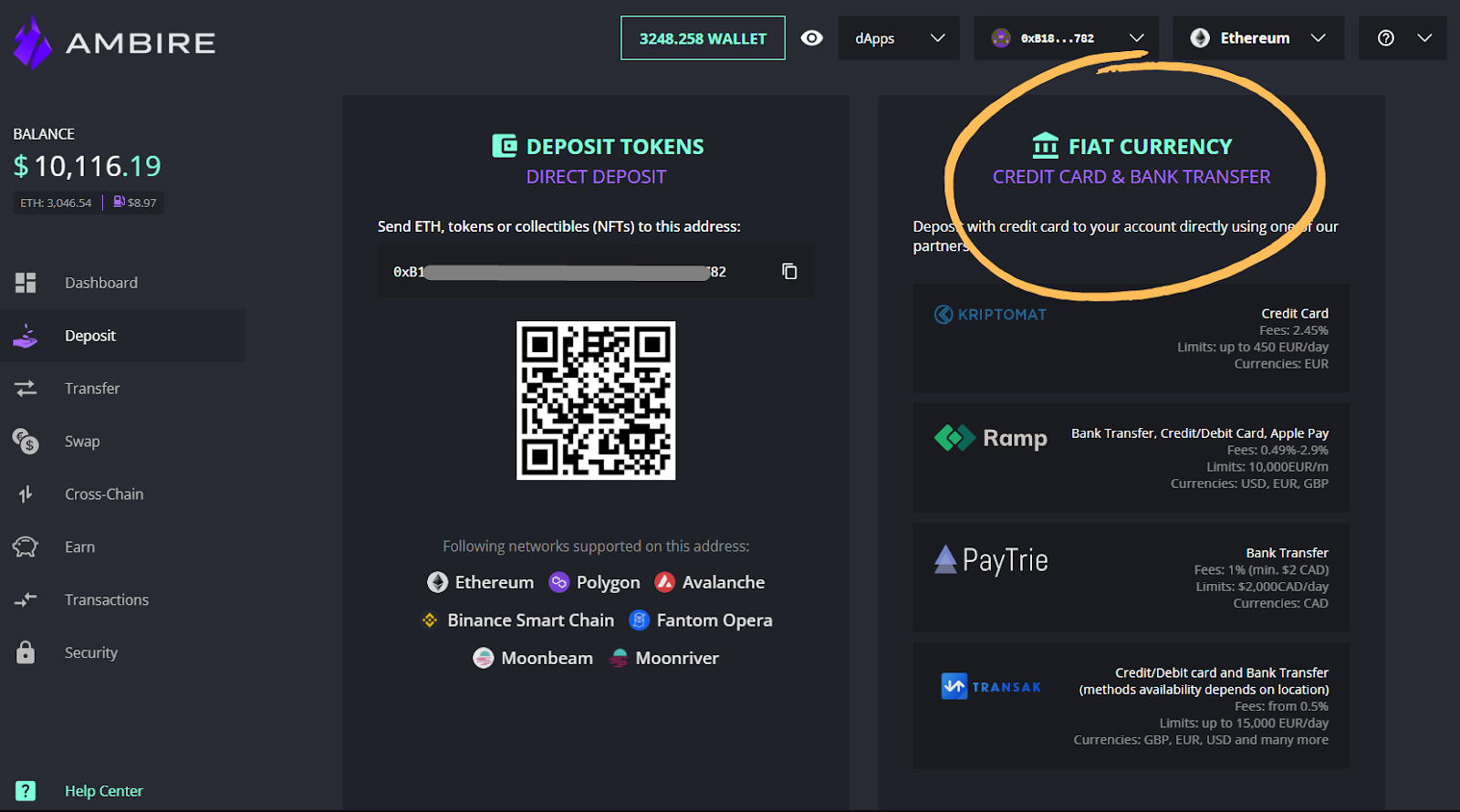Click the Moonriver network icon
This screenshot has height=812, width=1460.
619,658
